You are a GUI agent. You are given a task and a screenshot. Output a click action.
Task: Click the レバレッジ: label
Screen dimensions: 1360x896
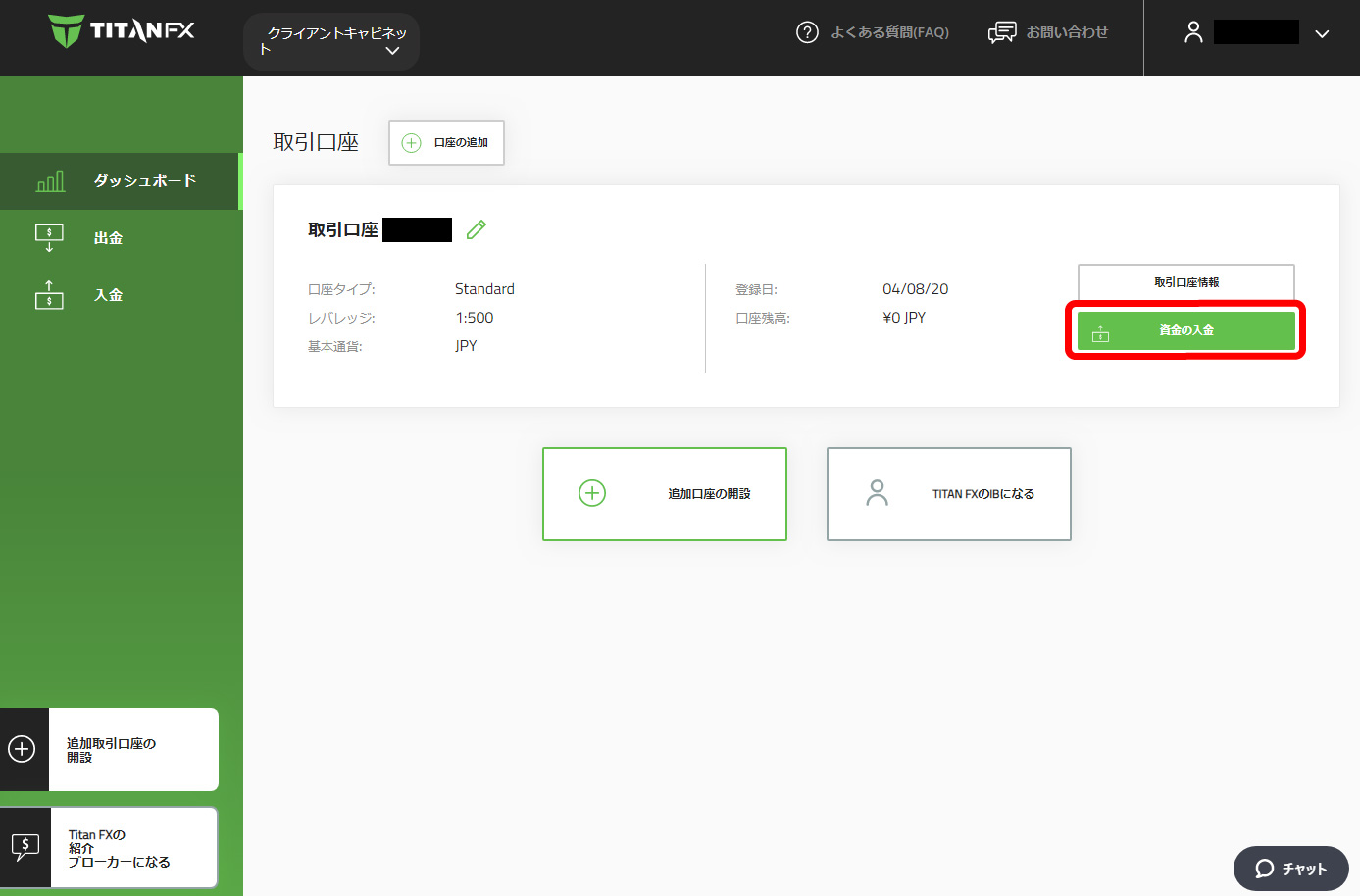341,318
